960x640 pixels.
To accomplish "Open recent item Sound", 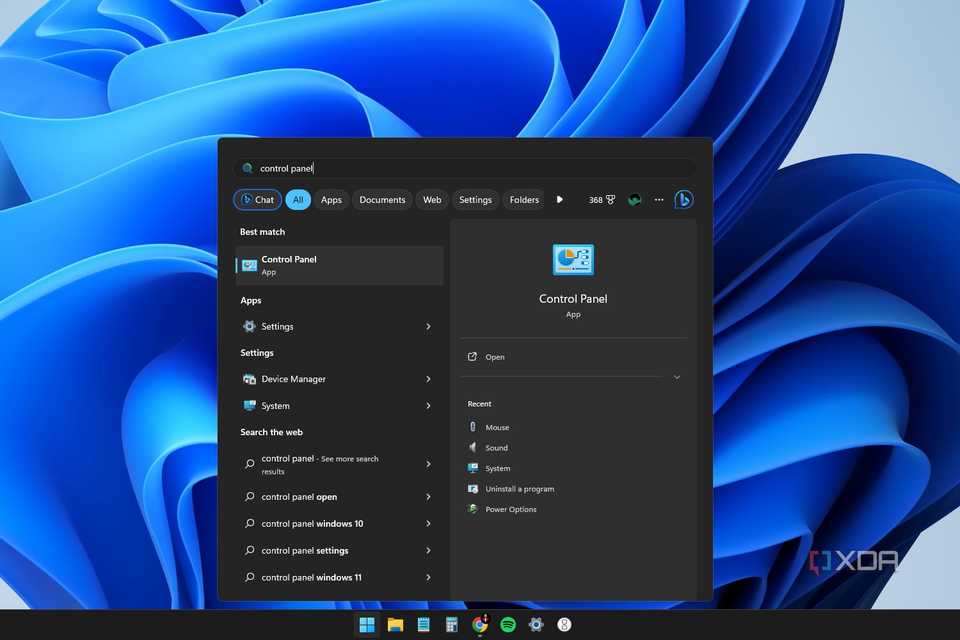I will [x=488, y=448].
